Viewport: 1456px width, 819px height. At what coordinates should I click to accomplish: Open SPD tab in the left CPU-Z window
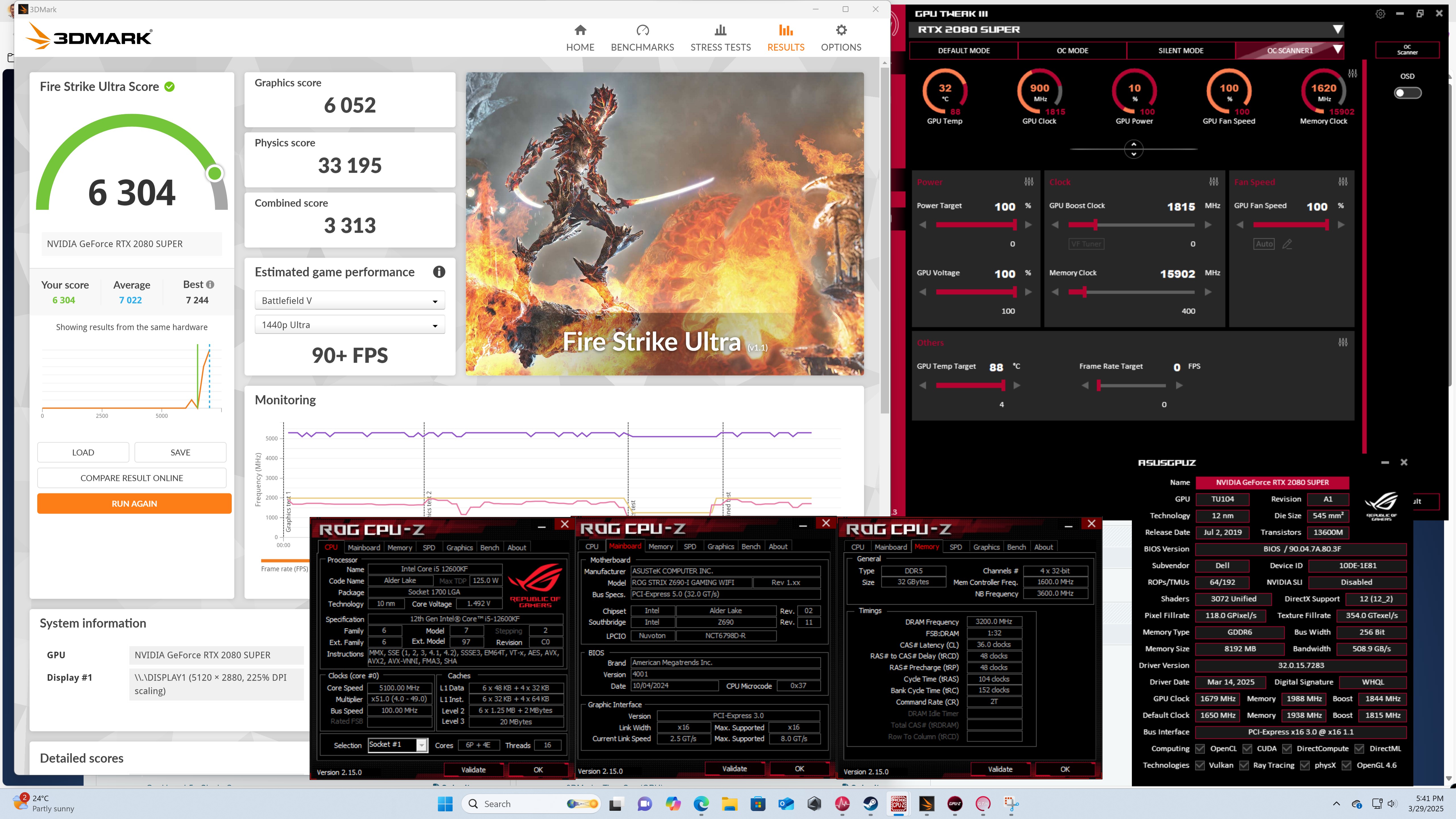pos(429,548)
